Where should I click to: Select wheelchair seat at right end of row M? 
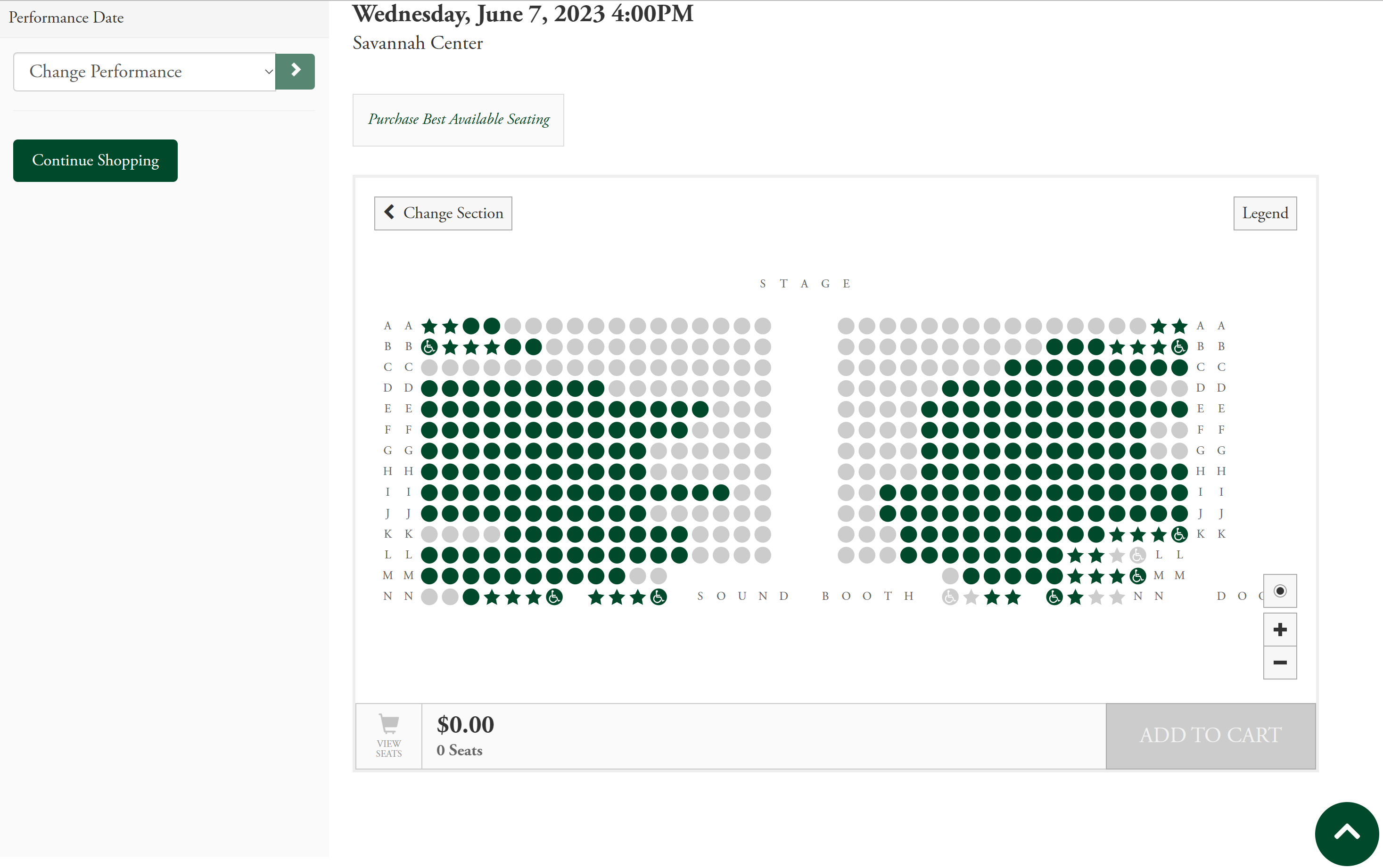coord(1137,576)
